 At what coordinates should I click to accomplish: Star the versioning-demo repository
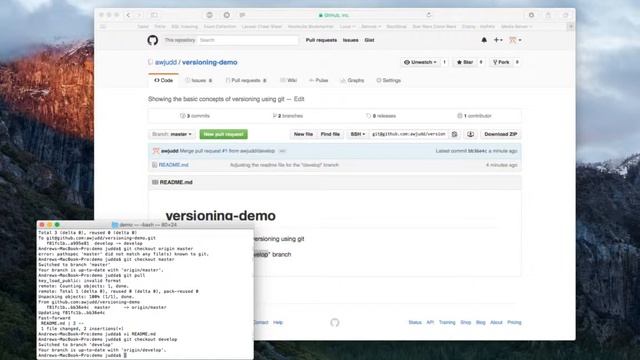(x=465, y=62)
